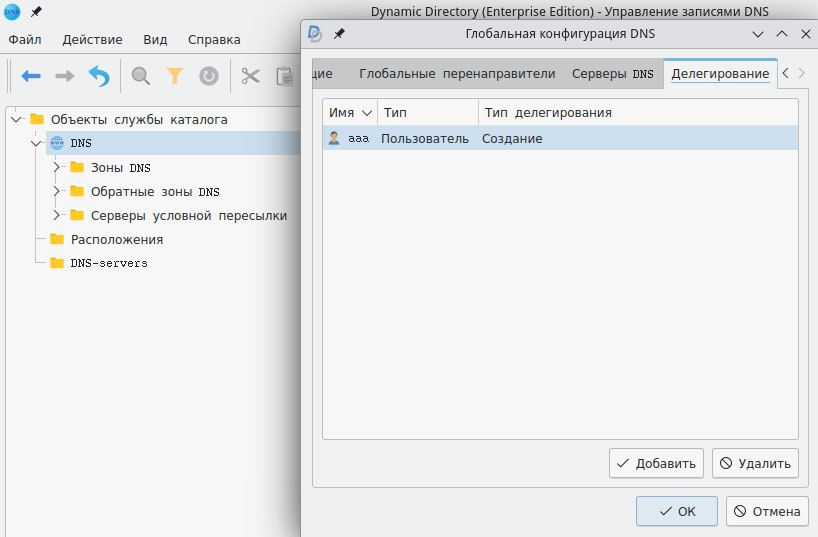Image resolution: width=818 pixels, height=537 pixels.
Task: Collapse the Объекты службы каталога node
Action: point(16,119)
